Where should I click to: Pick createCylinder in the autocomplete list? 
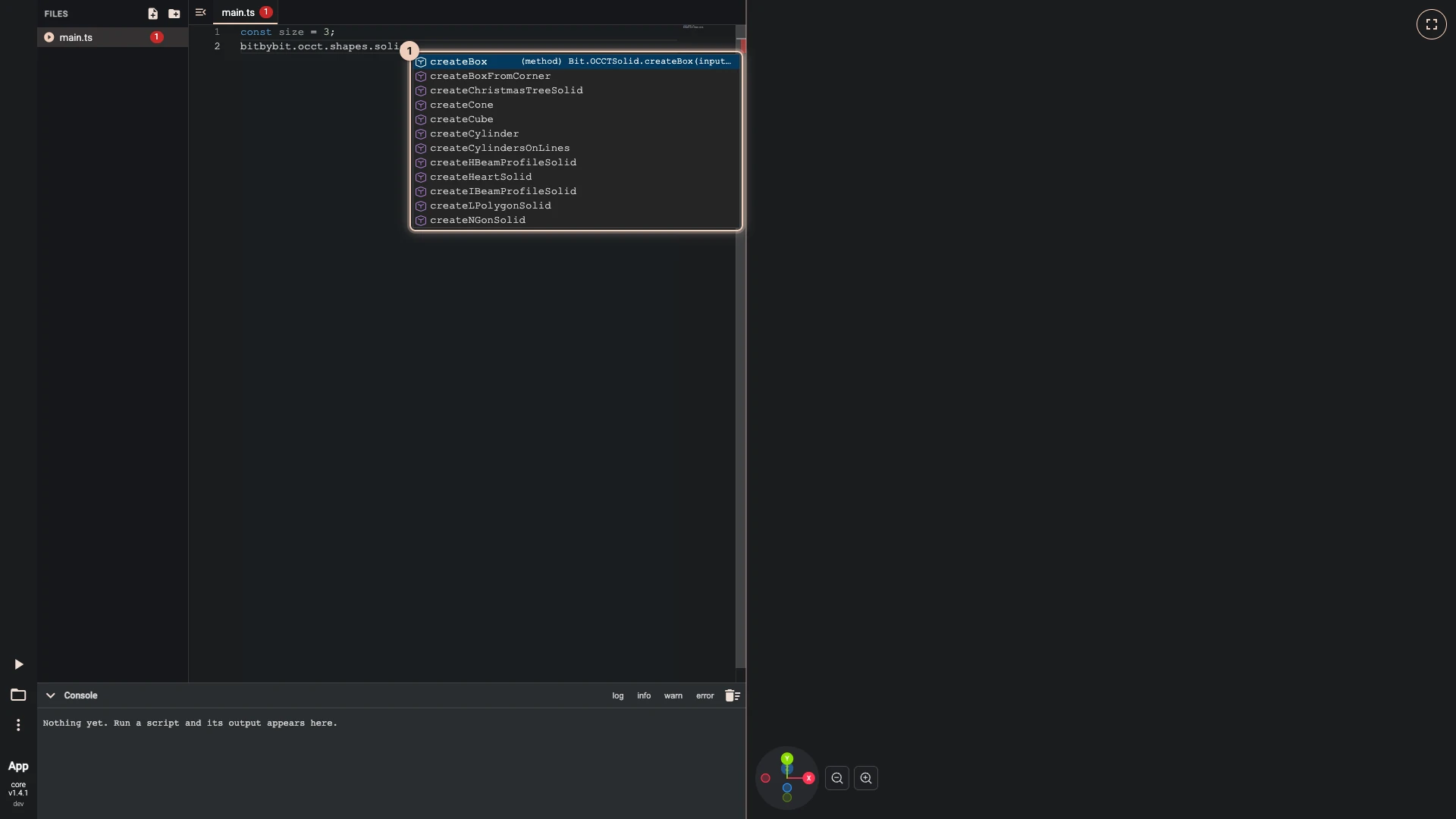click(576, 133)
